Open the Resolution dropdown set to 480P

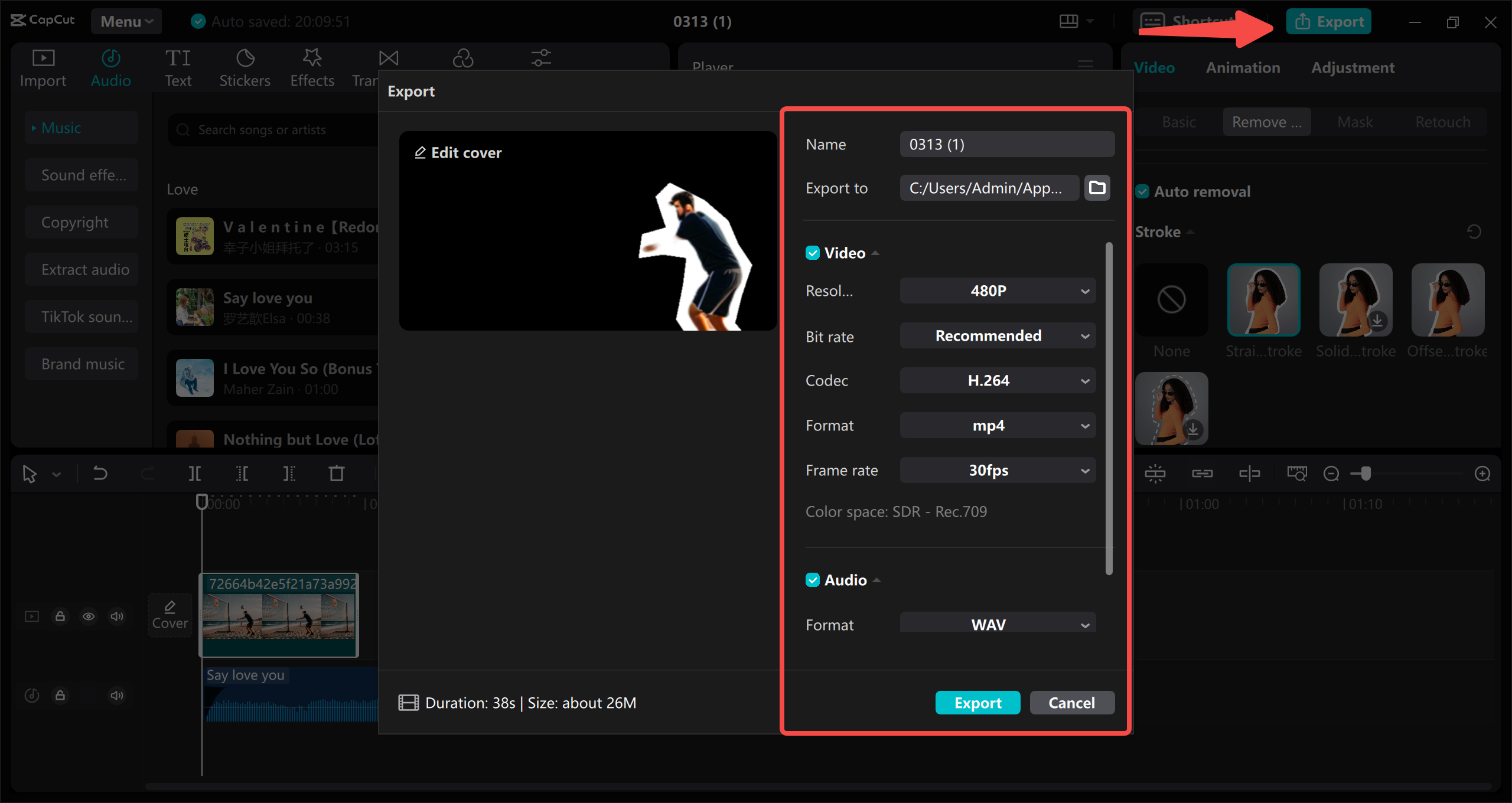tap(998, 290)
